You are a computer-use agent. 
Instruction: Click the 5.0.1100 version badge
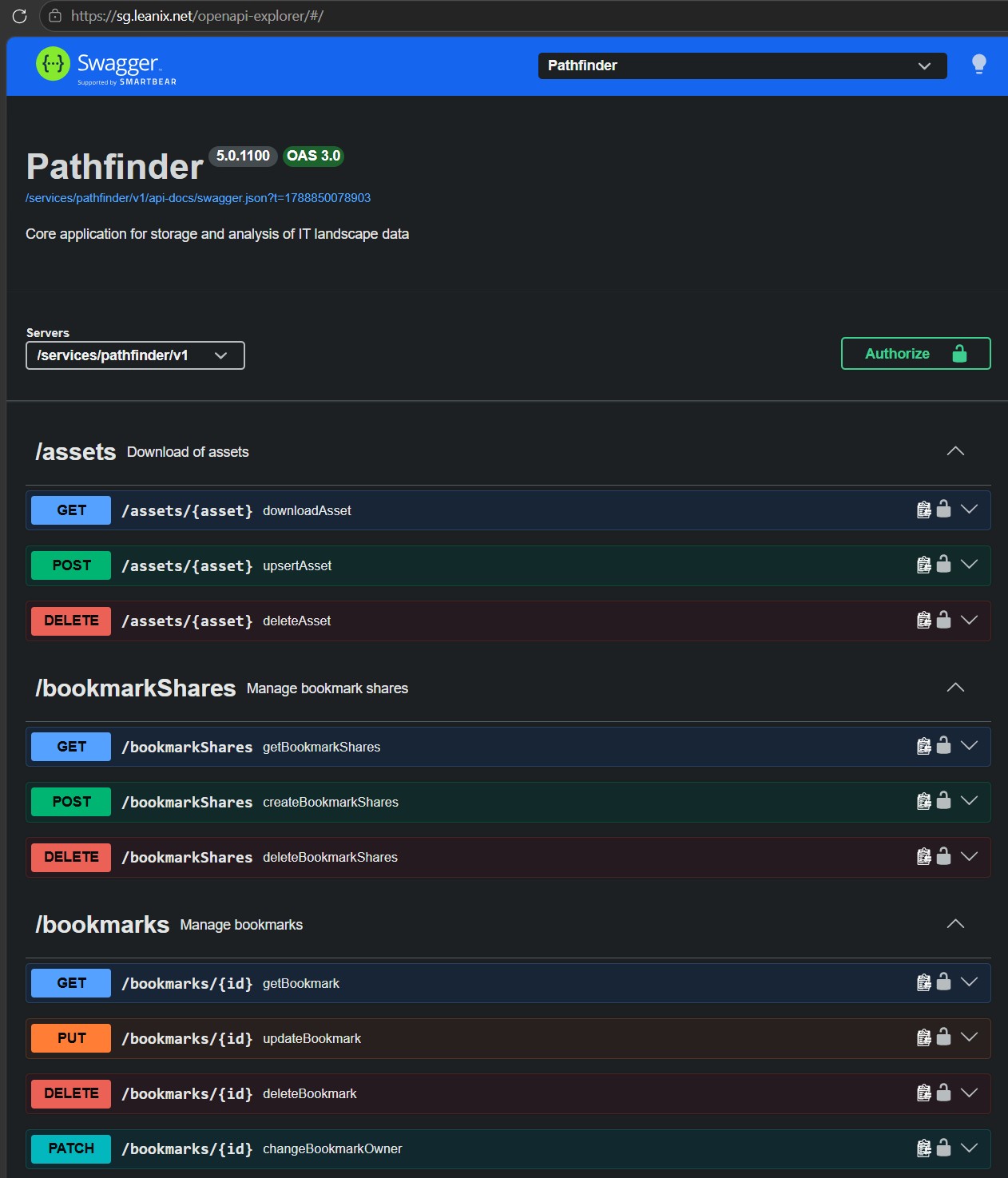[243, 156]
